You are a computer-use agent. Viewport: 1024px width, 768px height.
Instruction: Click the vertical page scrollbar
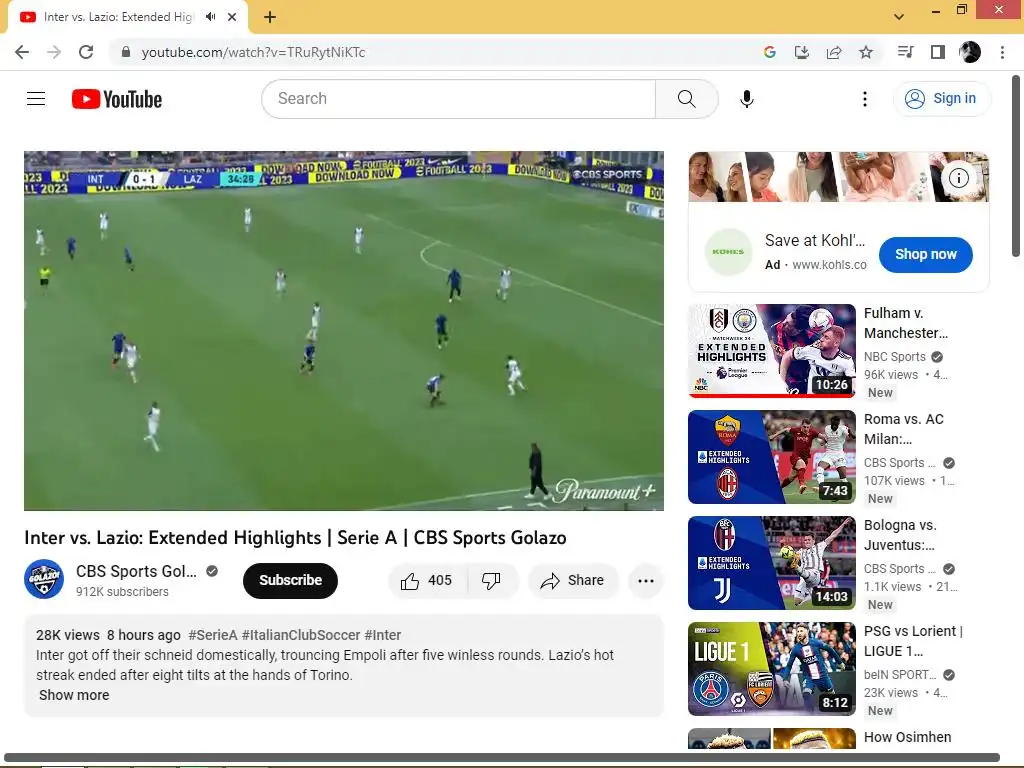coord(1016,167)
